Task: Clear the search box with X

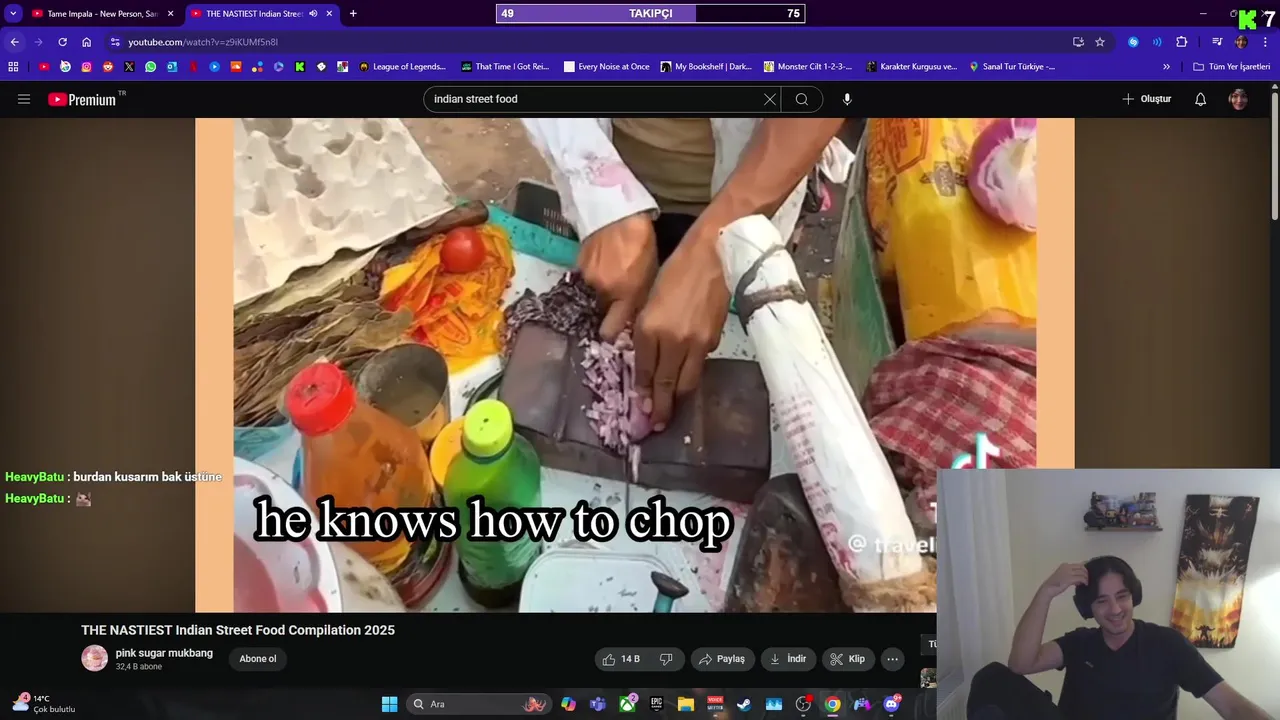Action: click(770, 99)
